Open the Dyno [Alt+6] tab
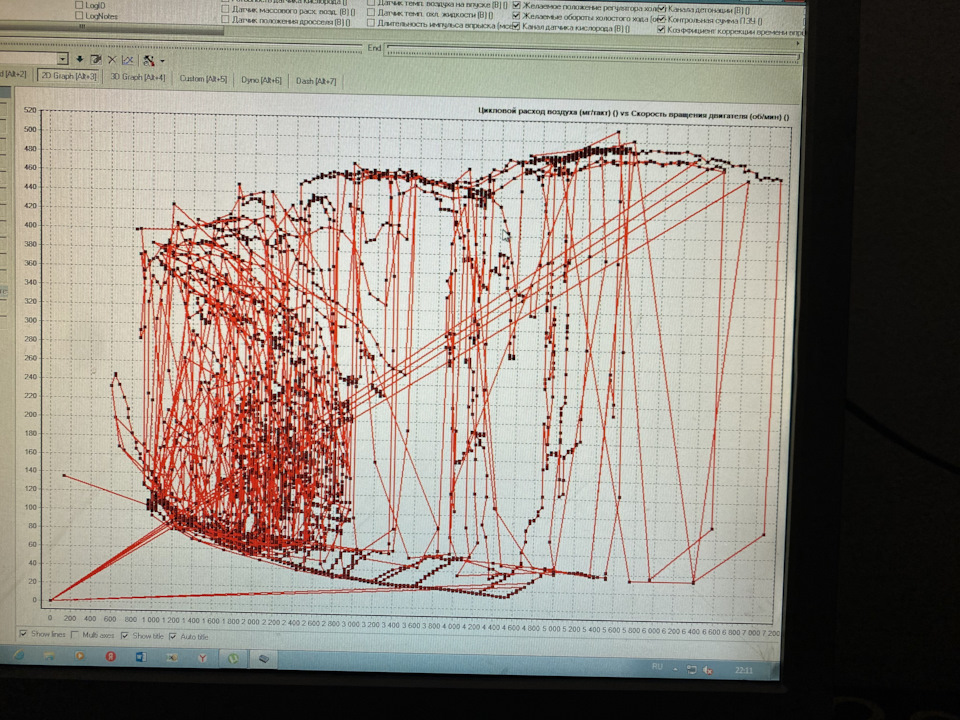 pos(261,80)
